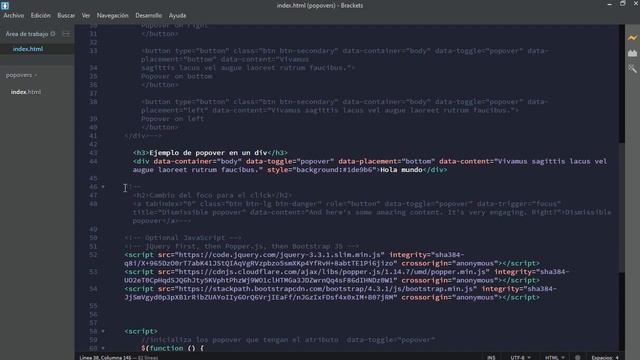Open the Desarrollo menu
This screenshot has height=360, width=640.
148,16
